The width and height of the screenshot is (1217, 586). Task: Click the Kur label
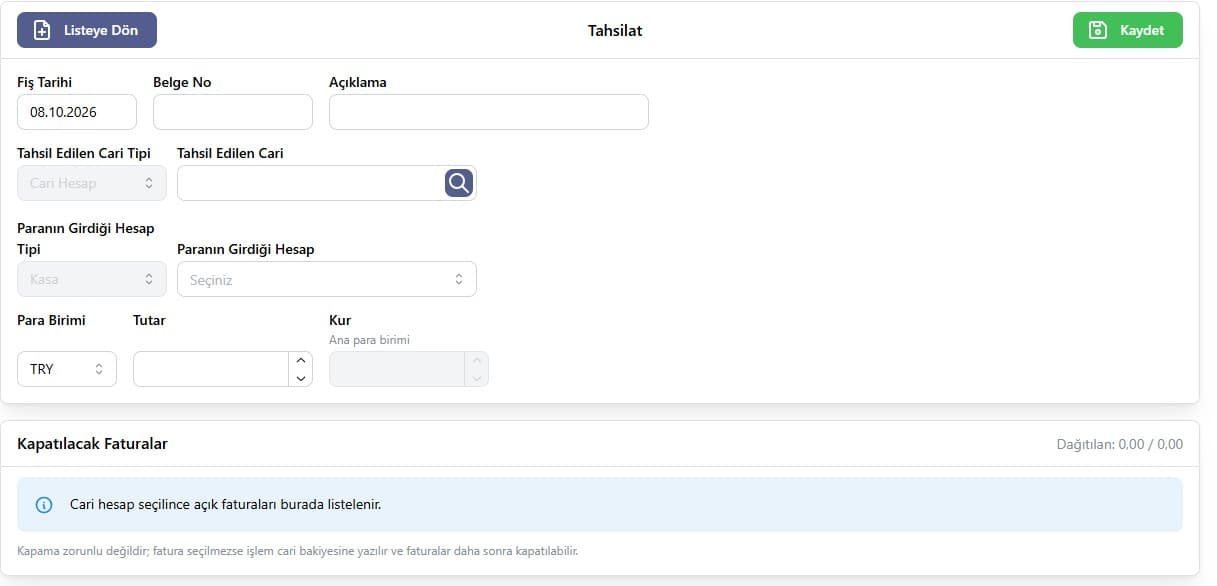tap(340, 320)
